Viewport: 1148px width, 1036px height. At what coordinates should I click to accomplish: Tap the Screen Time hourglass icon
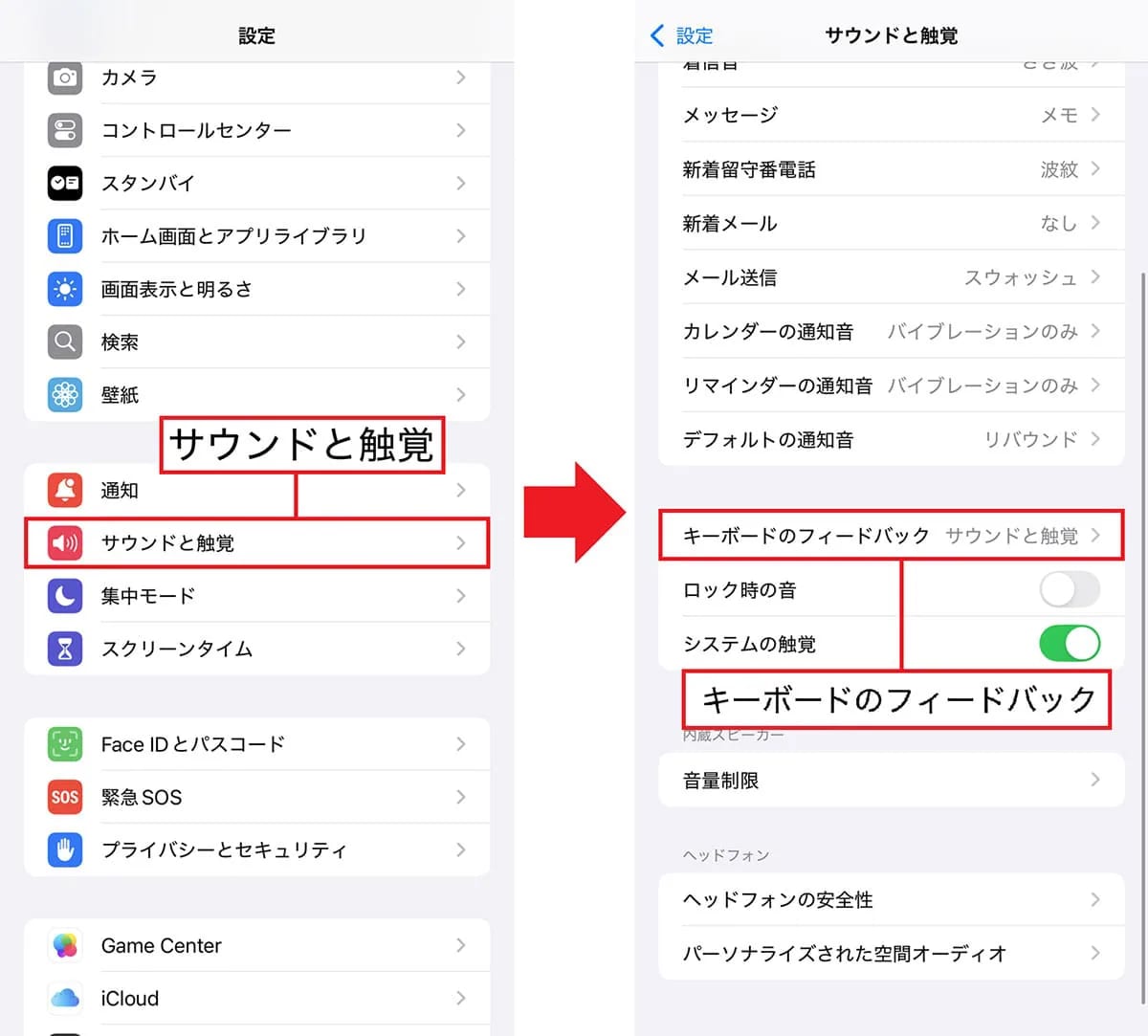pyautogui.click(x=65, y=649)
